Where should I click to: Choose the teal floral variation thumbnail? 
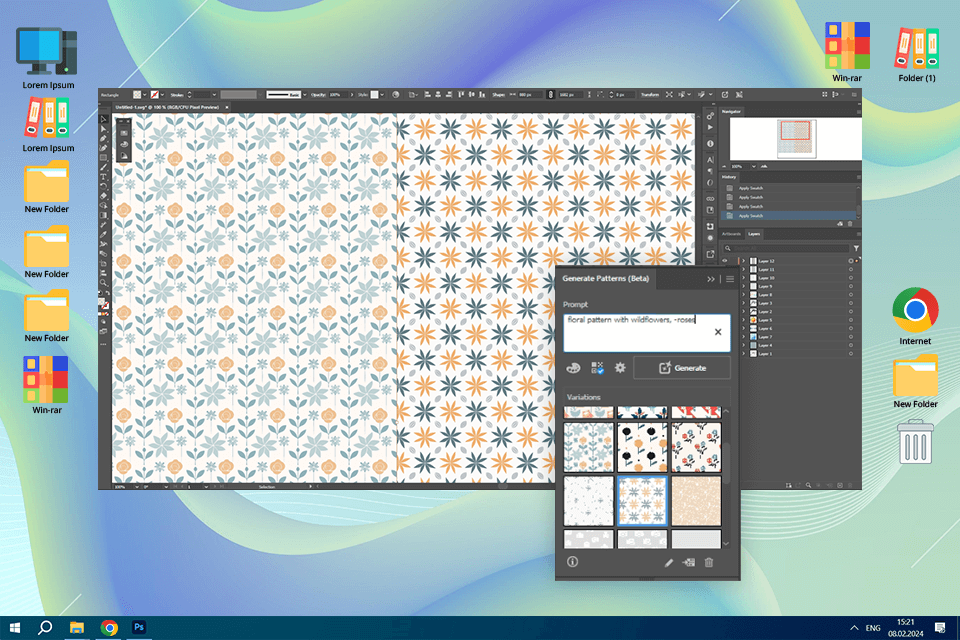point(588,448)
